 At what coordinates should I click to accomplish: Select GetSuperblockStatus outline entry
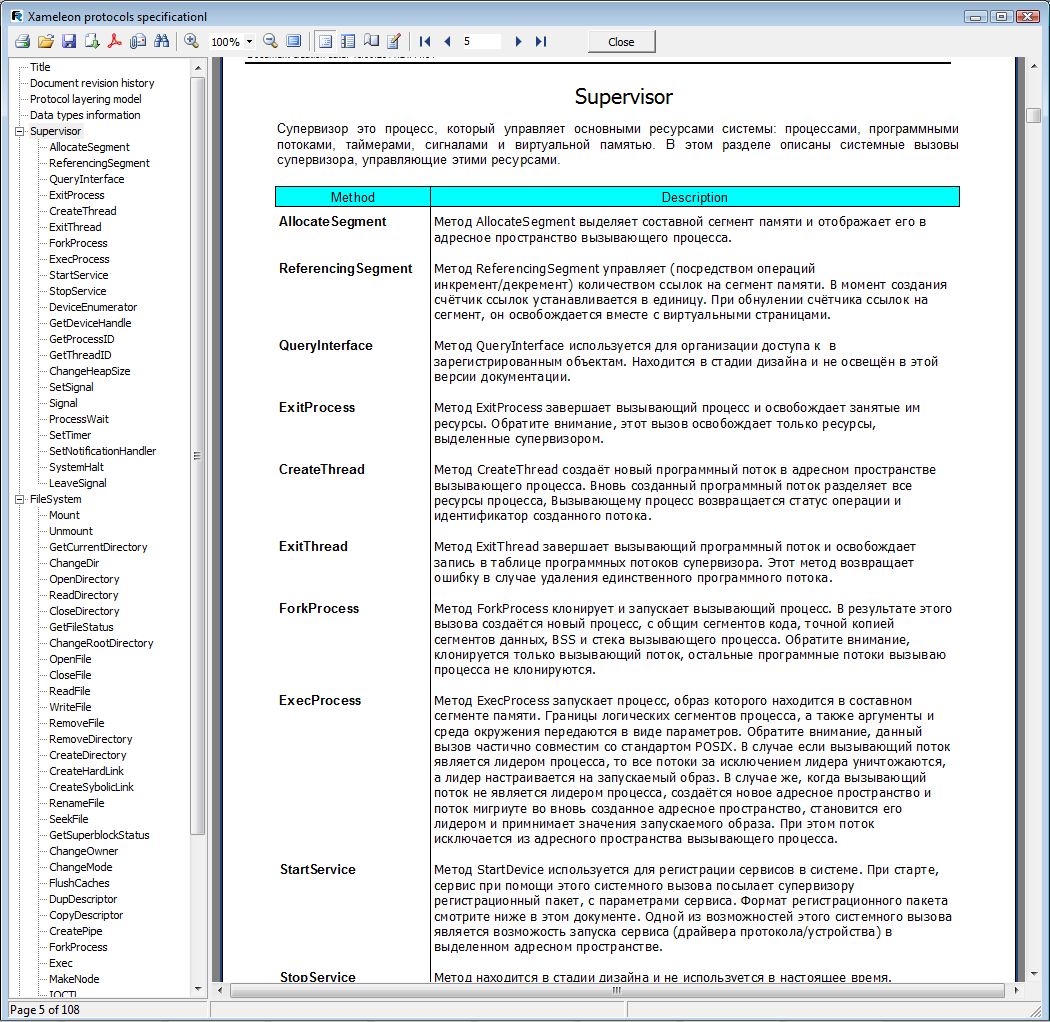(x=99, y=836)
